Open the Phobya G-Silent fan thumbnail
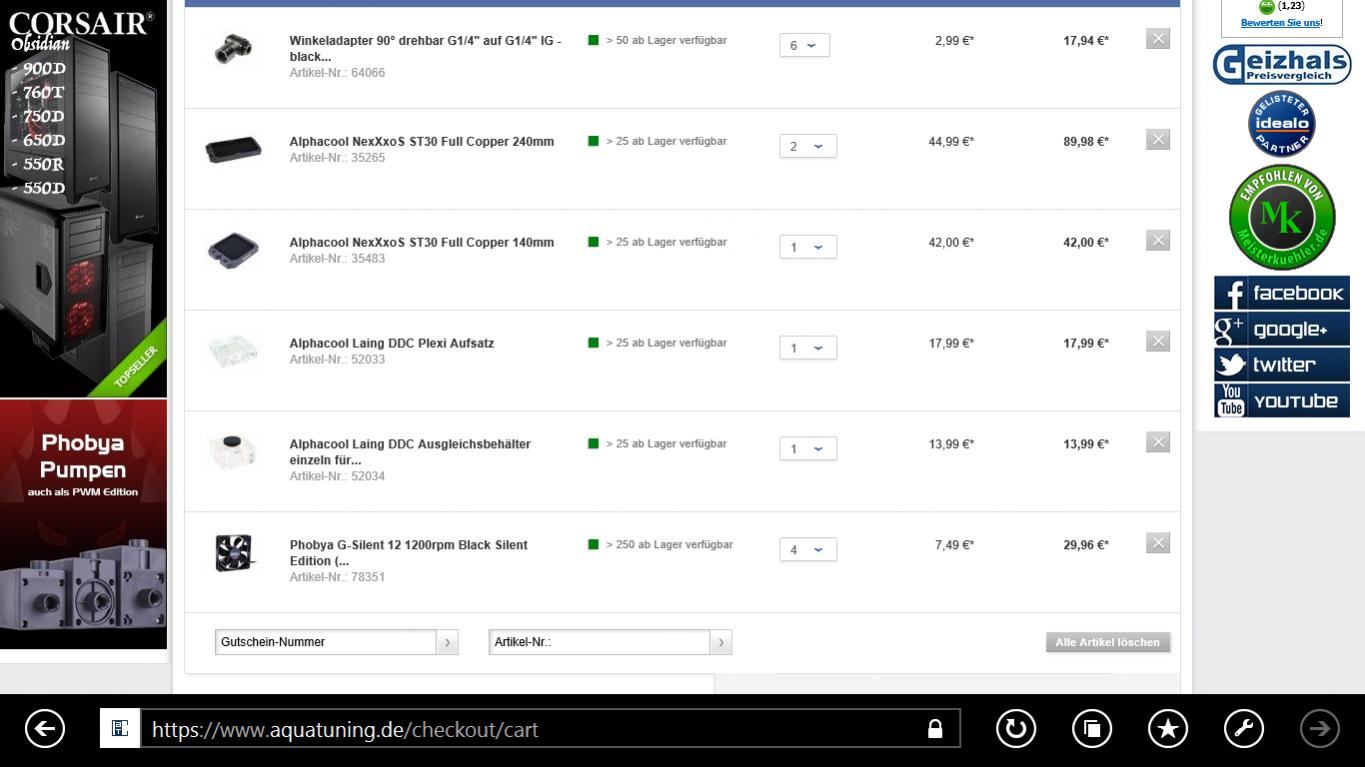Image resolution: width=1365 pixels, height=767 pixels. [233, 553]
